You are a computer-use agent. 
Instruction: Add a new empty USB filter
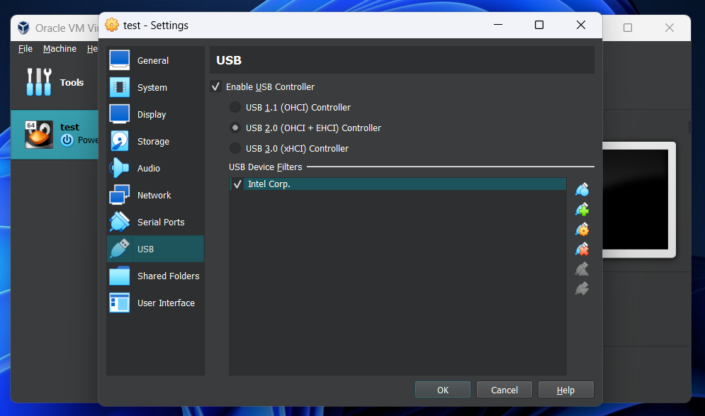[582, 189]
